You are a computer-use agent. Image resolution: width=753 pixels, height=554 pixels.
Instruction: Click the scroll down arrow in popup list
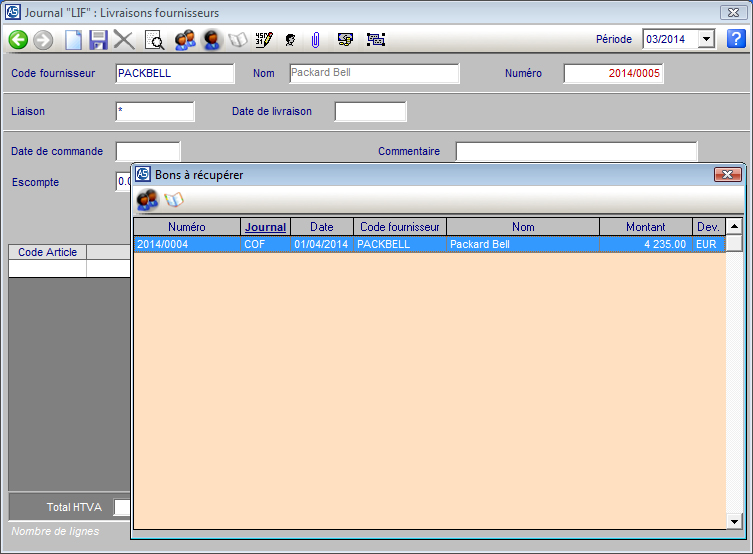[734, 521]
